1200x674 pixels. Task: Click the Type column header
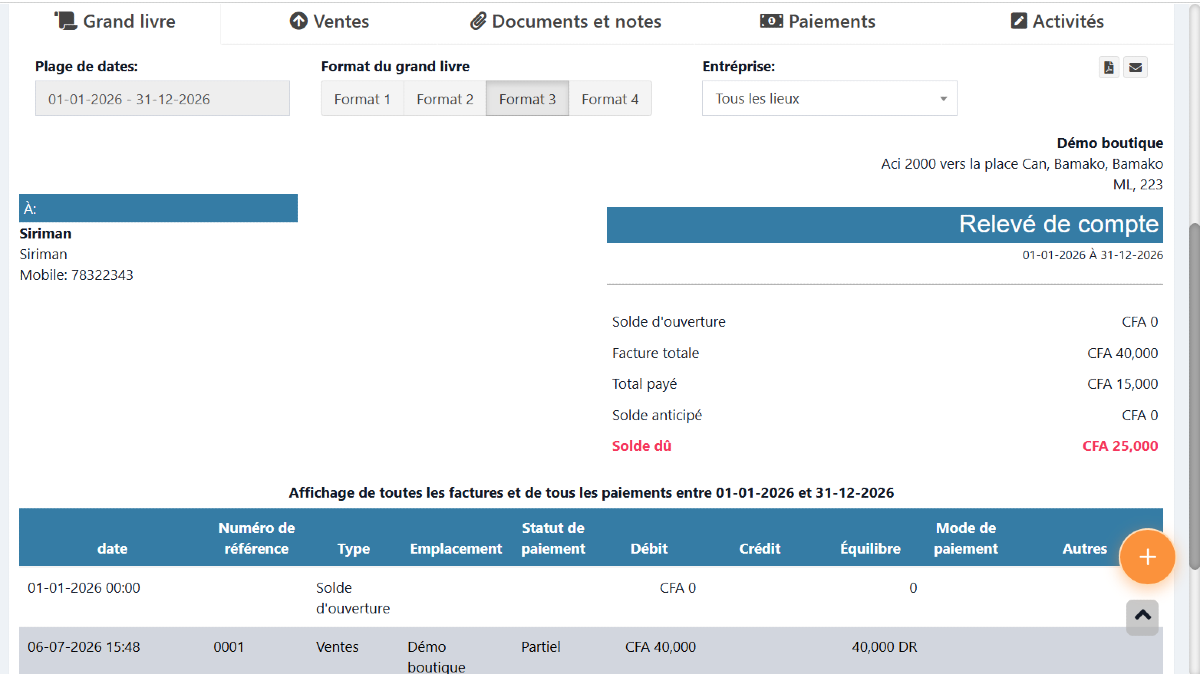(x=353, y=549)
